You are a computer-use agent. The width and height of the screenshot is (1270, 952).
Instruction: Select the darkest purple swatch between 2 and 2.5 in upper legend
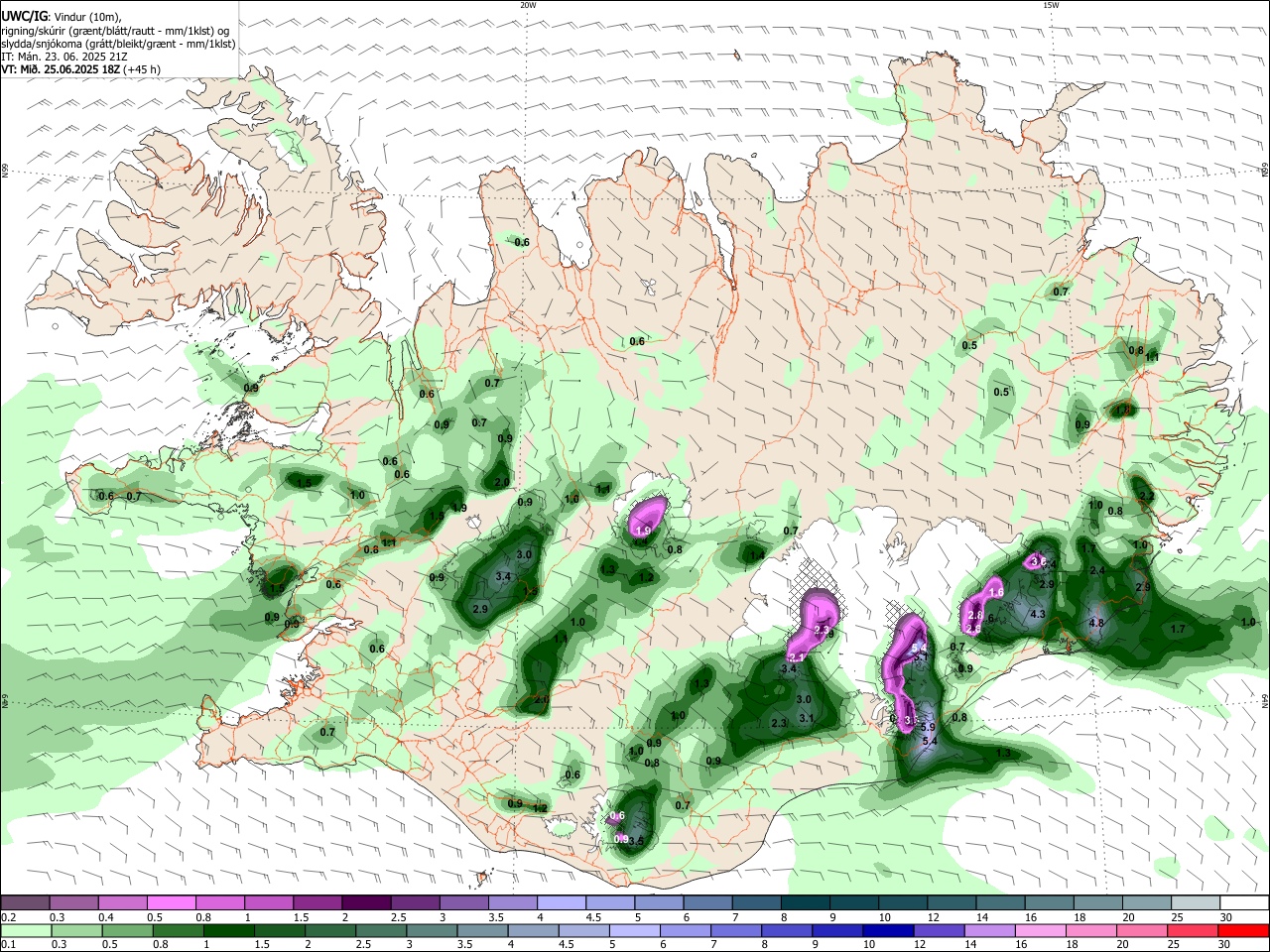click(x=365, y=902)
